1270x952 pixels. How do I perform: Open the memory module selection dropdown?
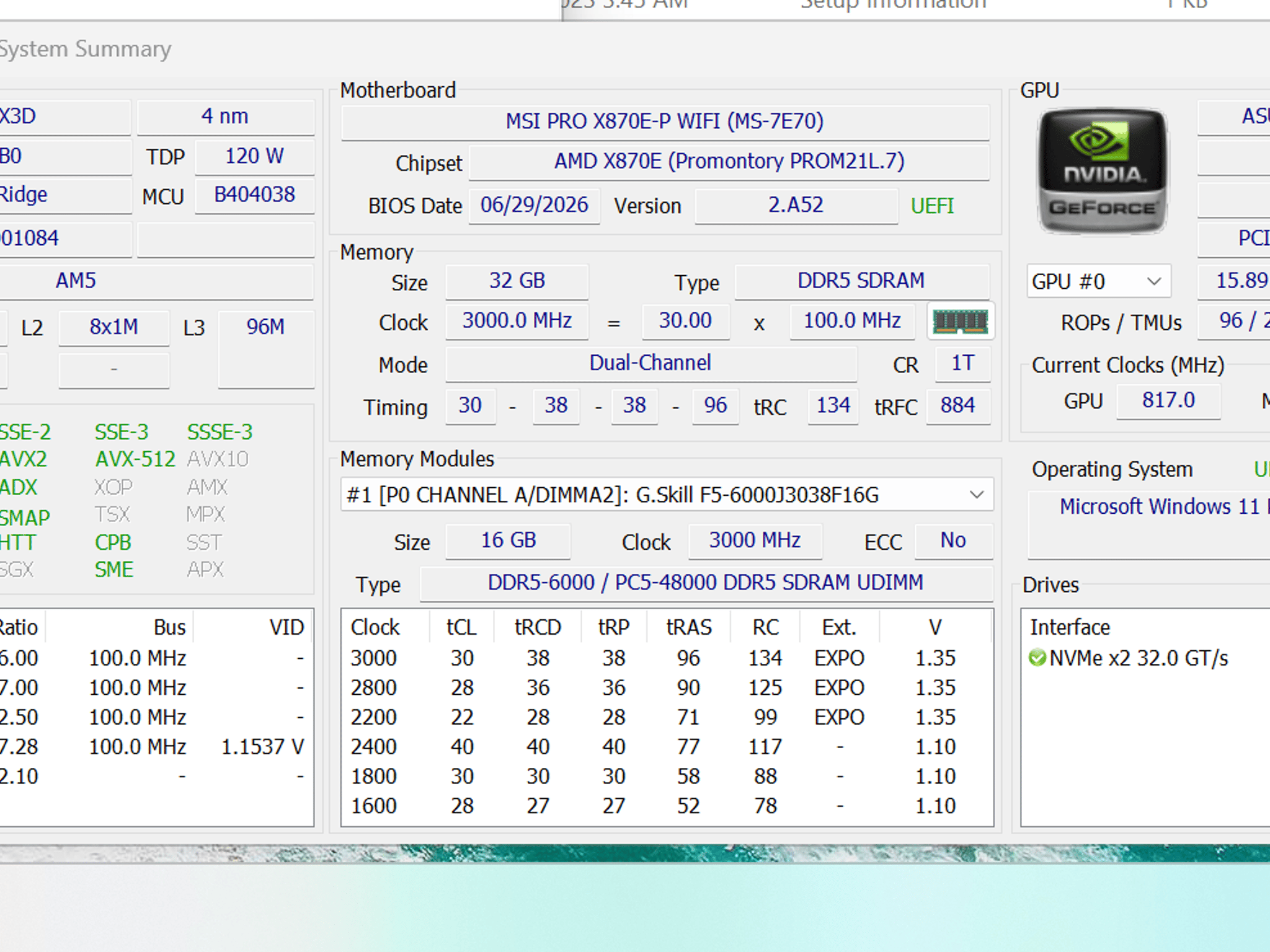point(667,495)
